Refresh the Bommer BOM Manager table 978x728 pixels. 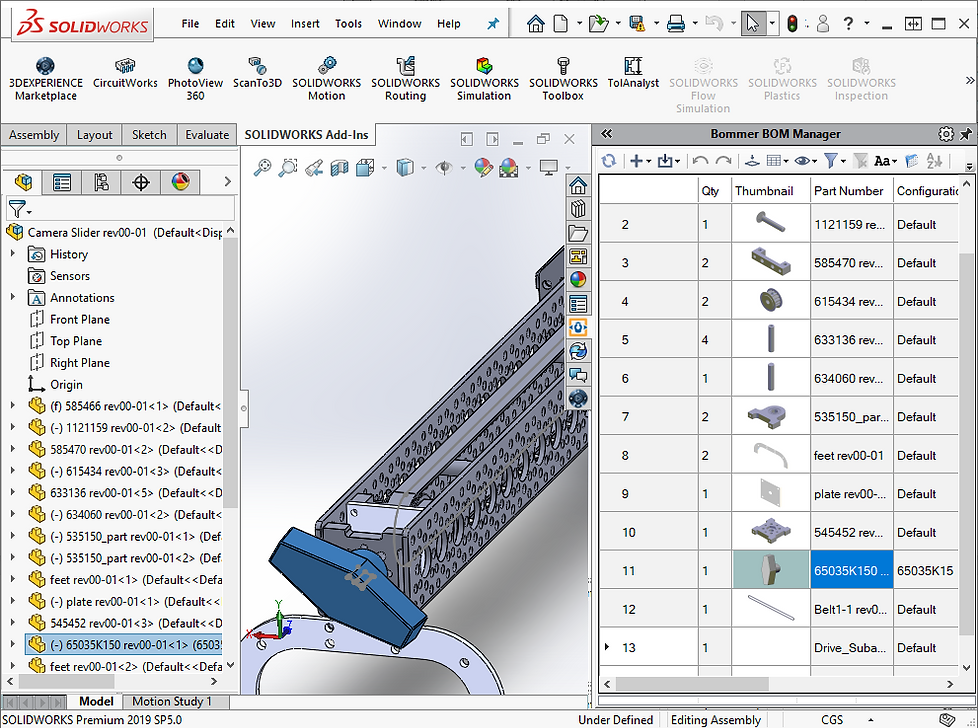click(611, 158)
